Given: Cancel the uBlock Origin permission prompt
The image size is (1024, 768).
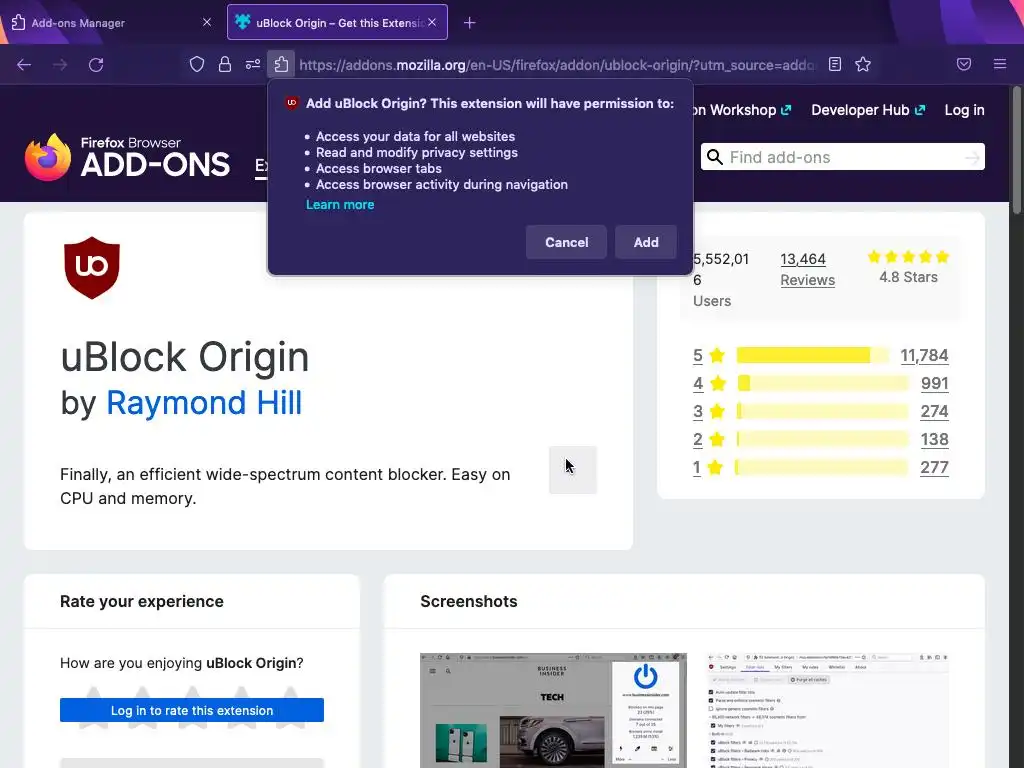Looking at the screenshot, I should pyautogui.click(x=566, y=242).
